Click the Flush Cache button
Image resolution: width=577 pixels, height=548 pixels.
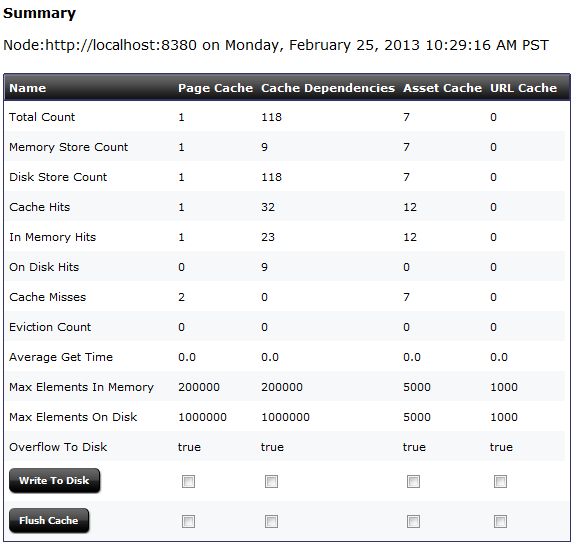[x=49, y=520]
